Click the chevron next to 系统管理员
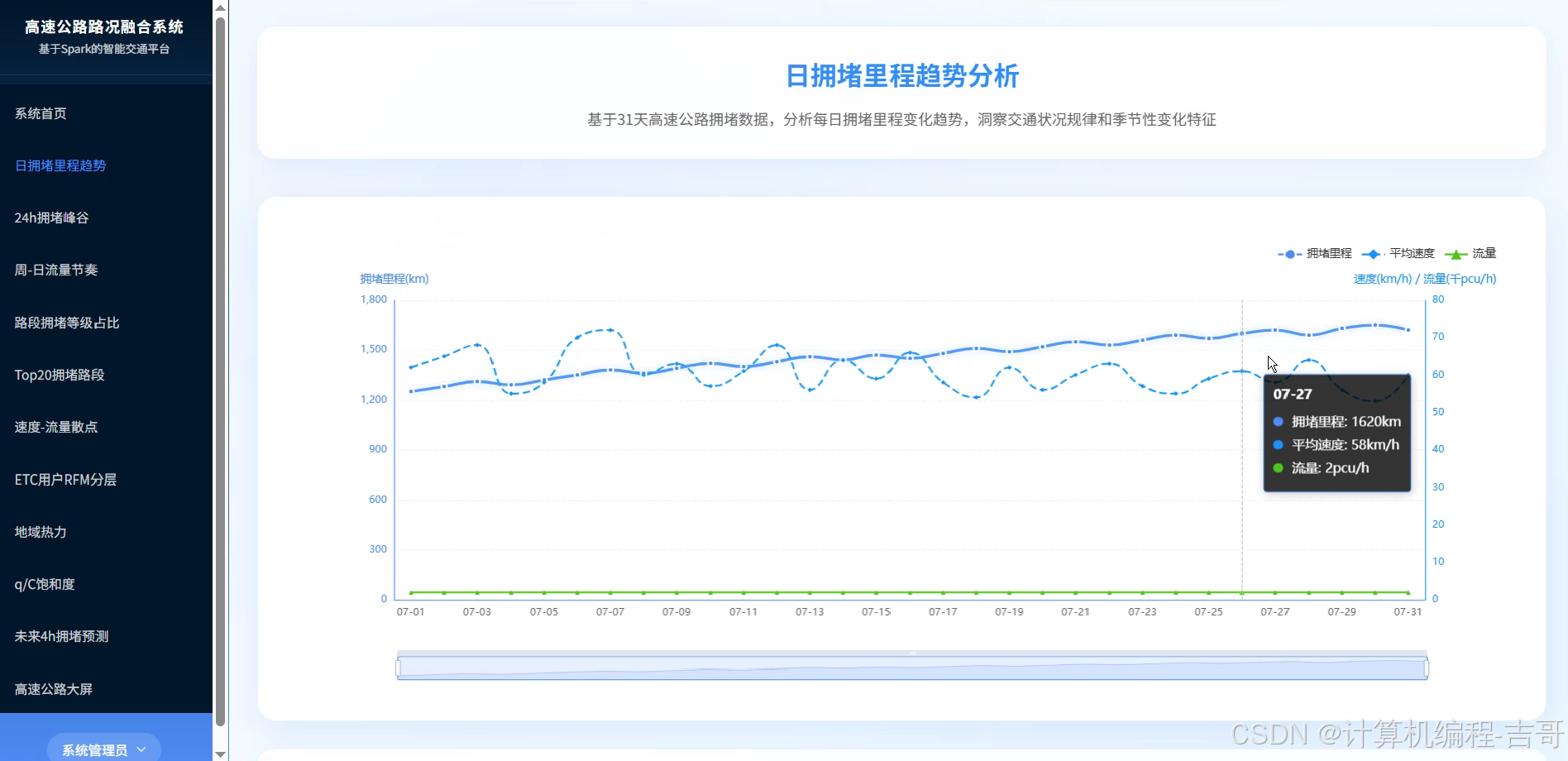1568x761 pixels. coord(141,749)
